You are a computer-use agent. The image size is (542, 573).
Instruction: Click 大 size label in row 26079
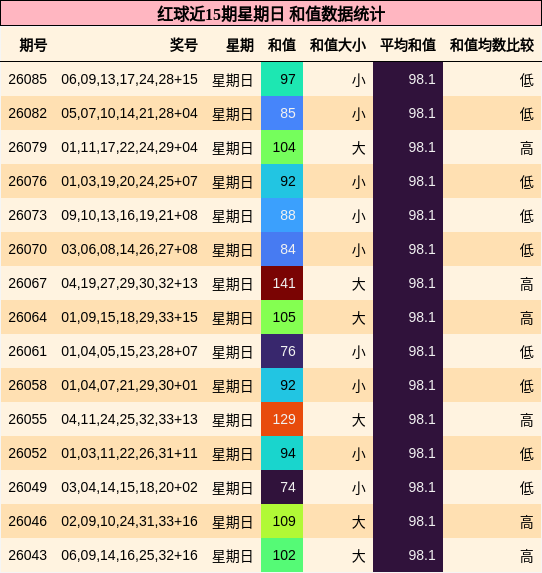tap(359, 148)
